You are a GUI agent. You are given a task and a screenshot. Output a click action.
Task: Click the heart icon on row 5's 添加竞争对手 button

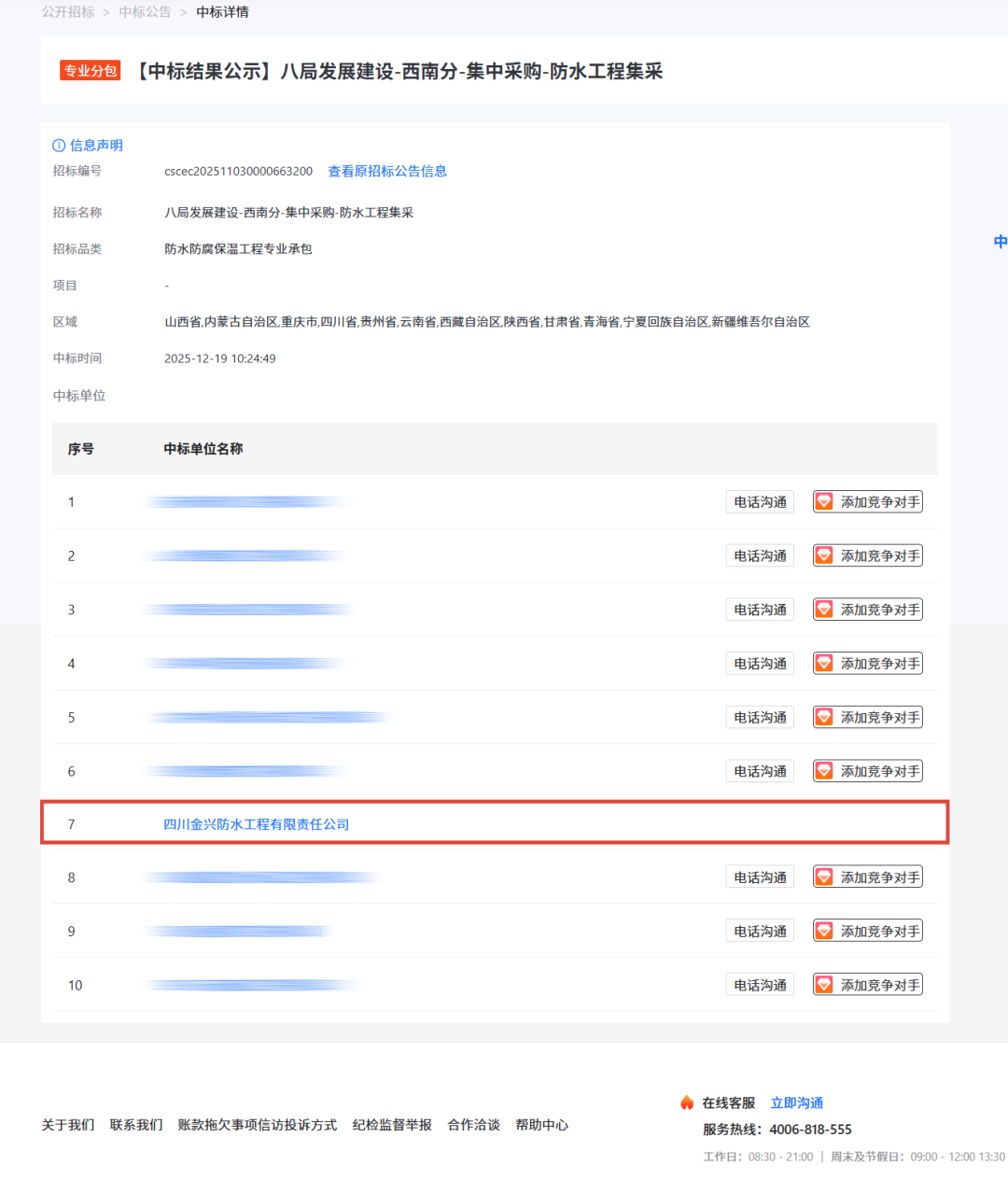pyautogui.click(x=824, y=717)
